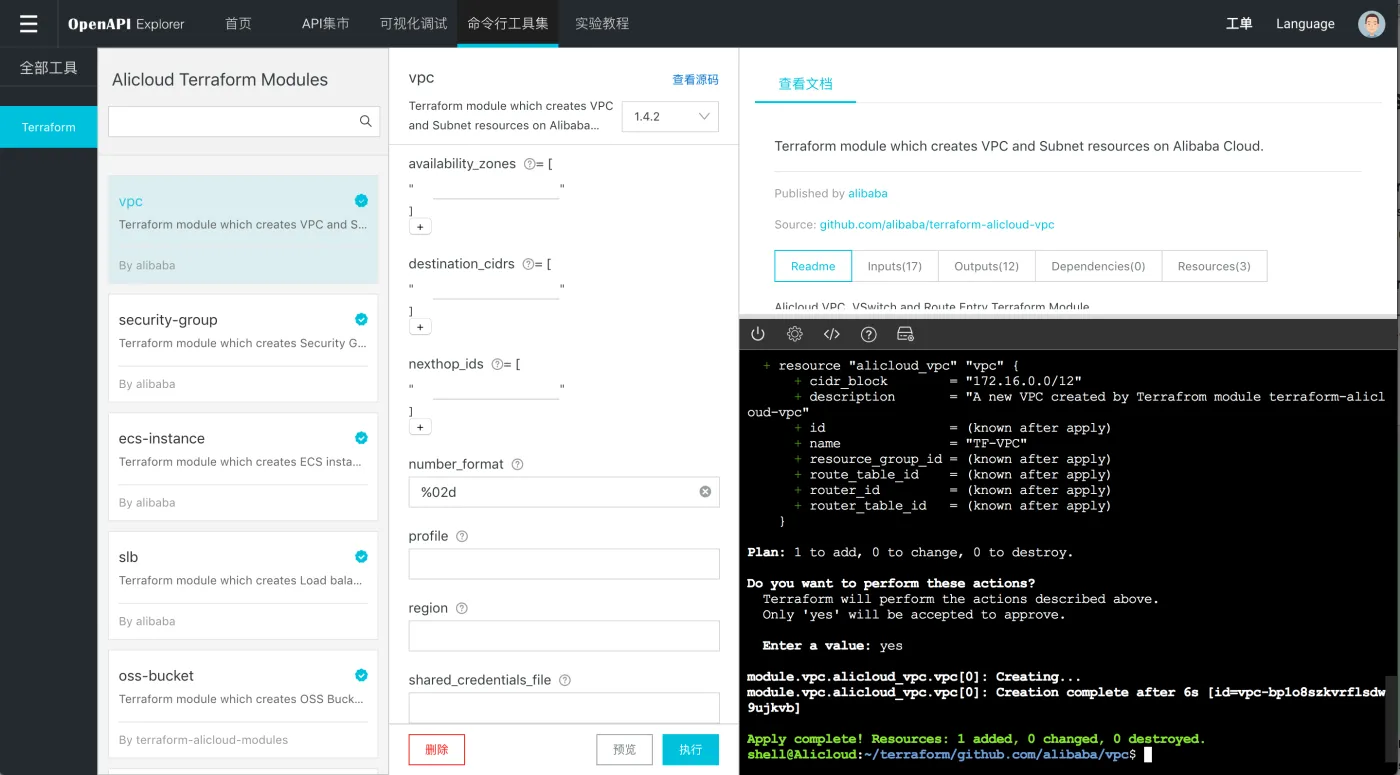The height and width of the screenshot is (775, 1400).
Task: Switch to the Outputs(12) tab
Action: [x=986, y=266]
